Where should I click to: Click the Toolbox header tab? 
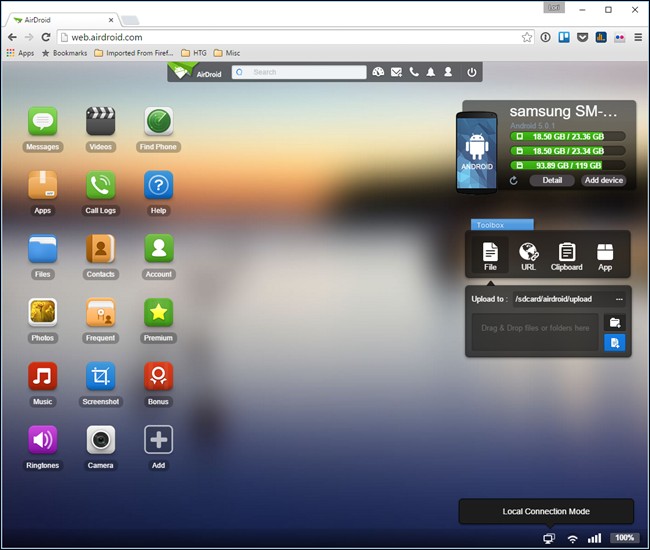coord(502,225)
